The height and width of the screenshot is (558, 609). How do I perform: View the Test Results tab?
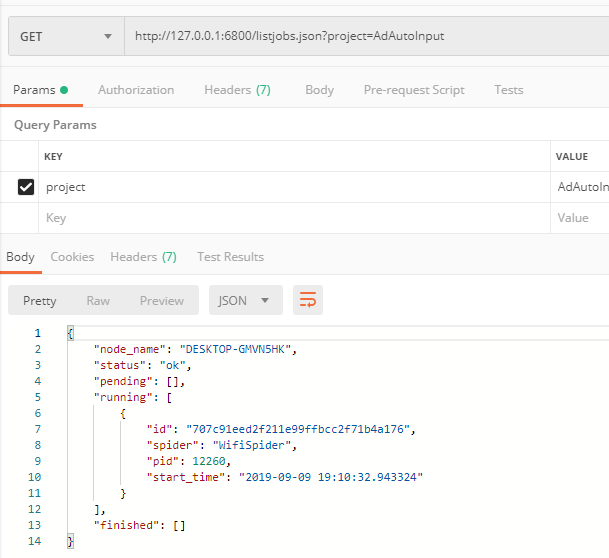click(230, 257)
